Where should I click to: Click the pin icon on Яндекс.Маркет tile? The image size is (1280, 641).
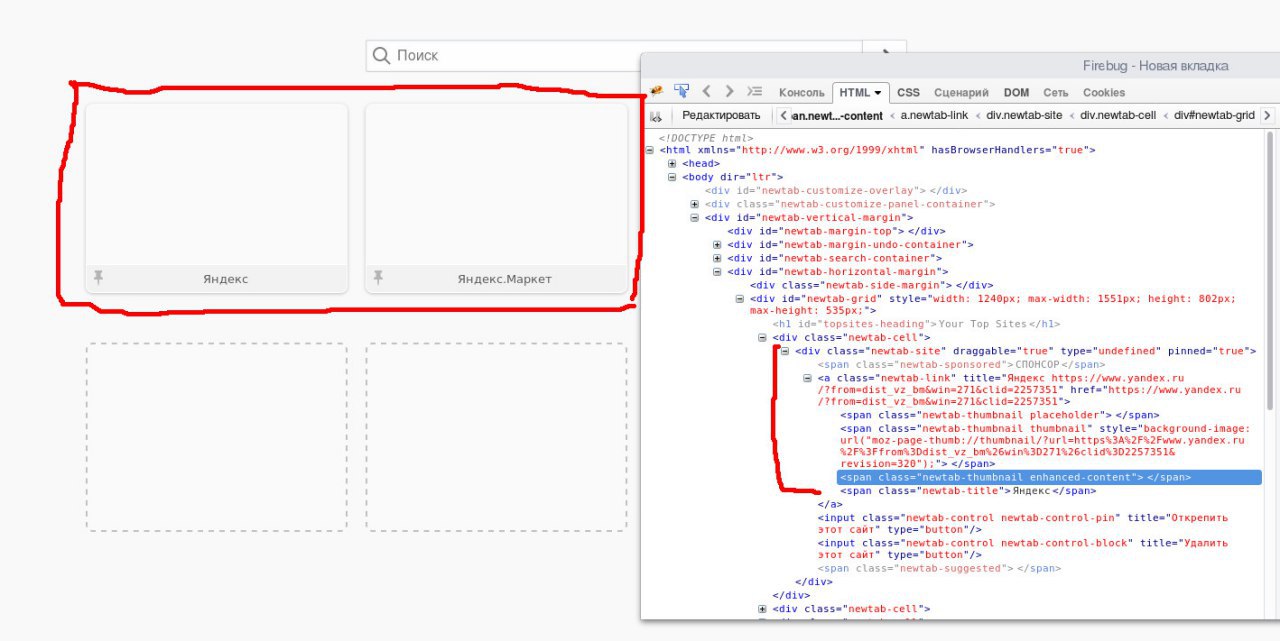pos(378,278)
